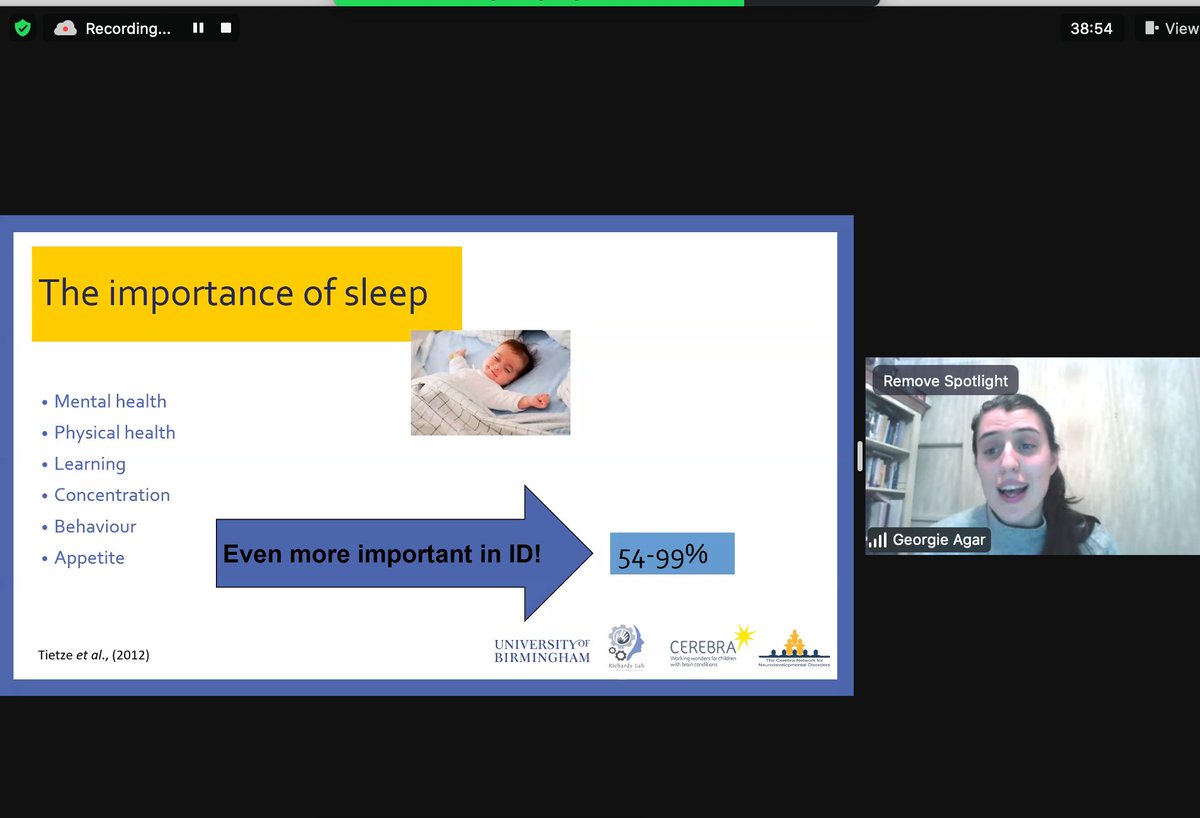Image resolution: width=1200 pixels, height=818 pixels.
Task: Pause the recording
Action: tap(198, 28)
